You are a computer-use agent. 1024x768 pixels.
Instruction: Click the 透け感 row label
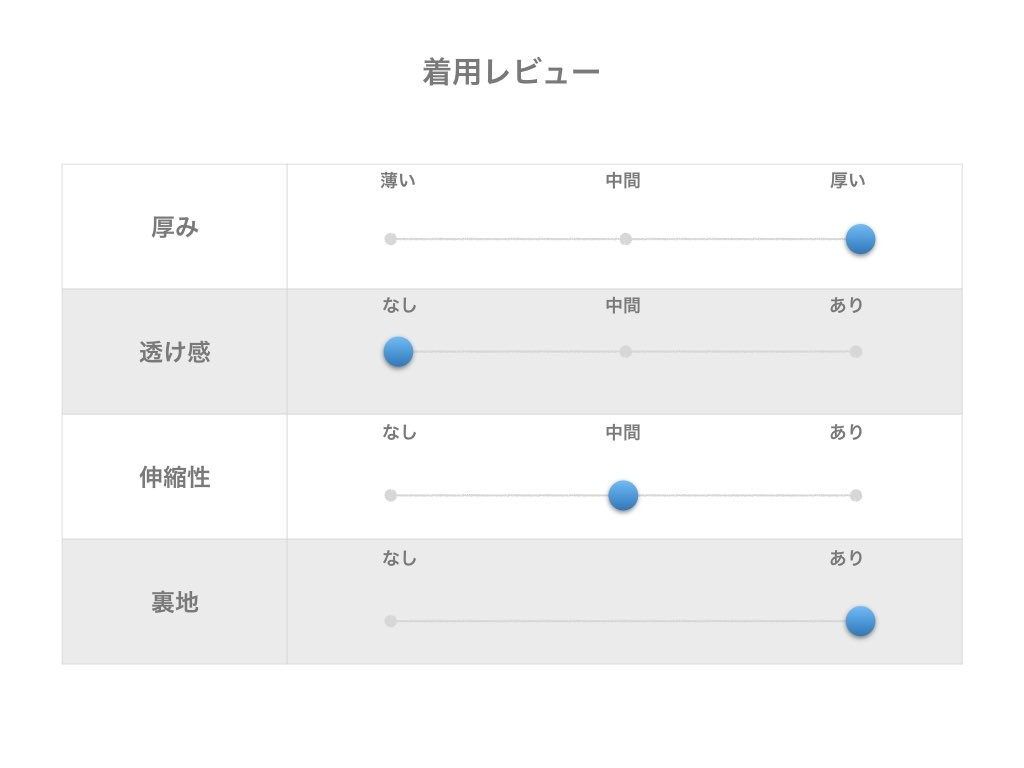175,353
